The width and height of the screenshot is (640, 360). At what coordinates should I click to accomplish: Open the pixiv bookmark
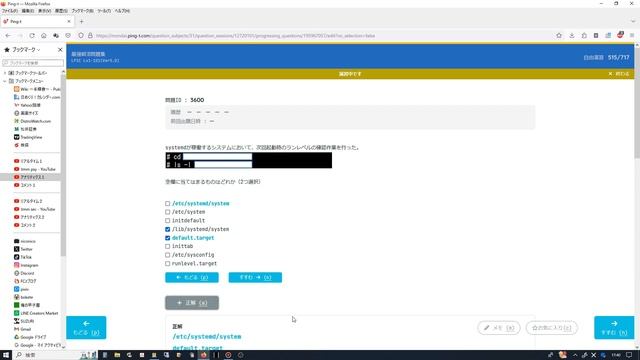pyautogui.click(x=21, y=289)
